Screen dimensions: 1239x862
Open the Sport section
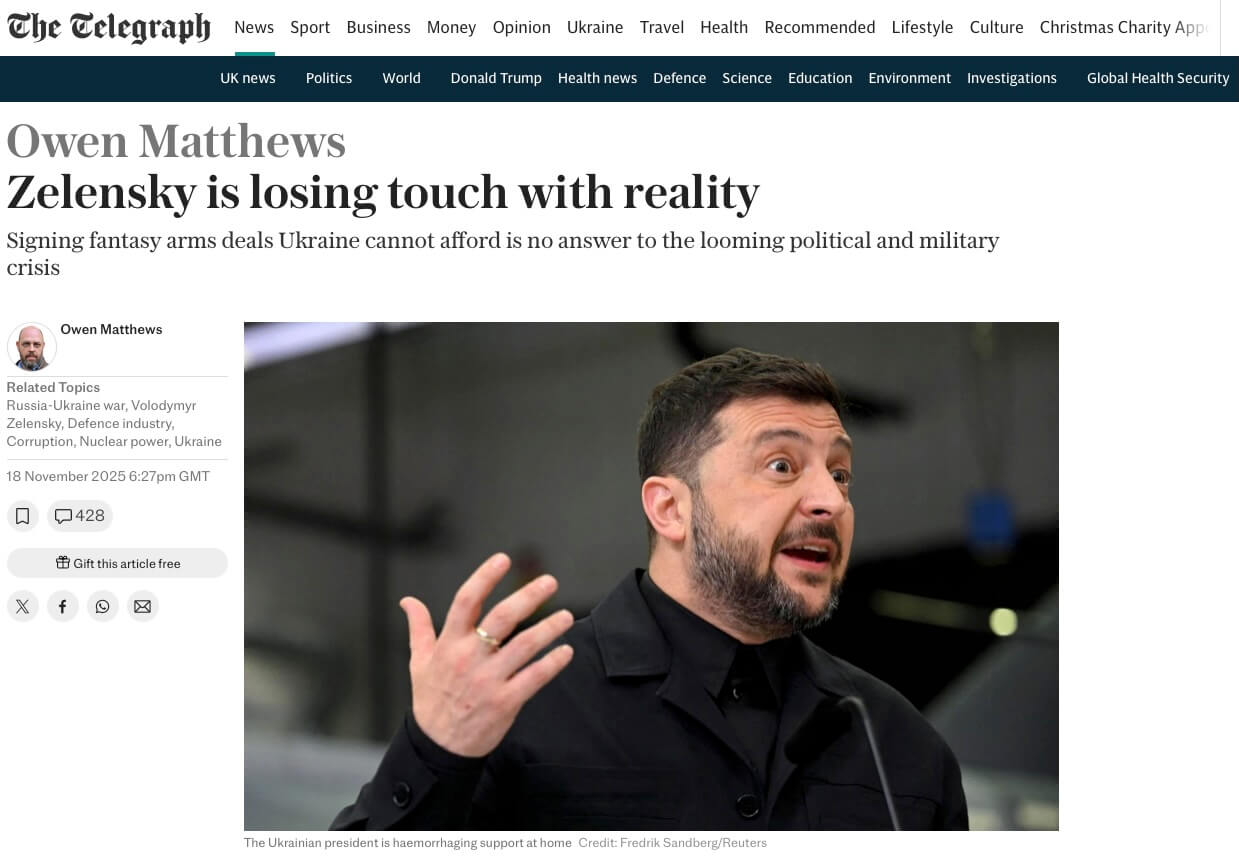(310, 27)
